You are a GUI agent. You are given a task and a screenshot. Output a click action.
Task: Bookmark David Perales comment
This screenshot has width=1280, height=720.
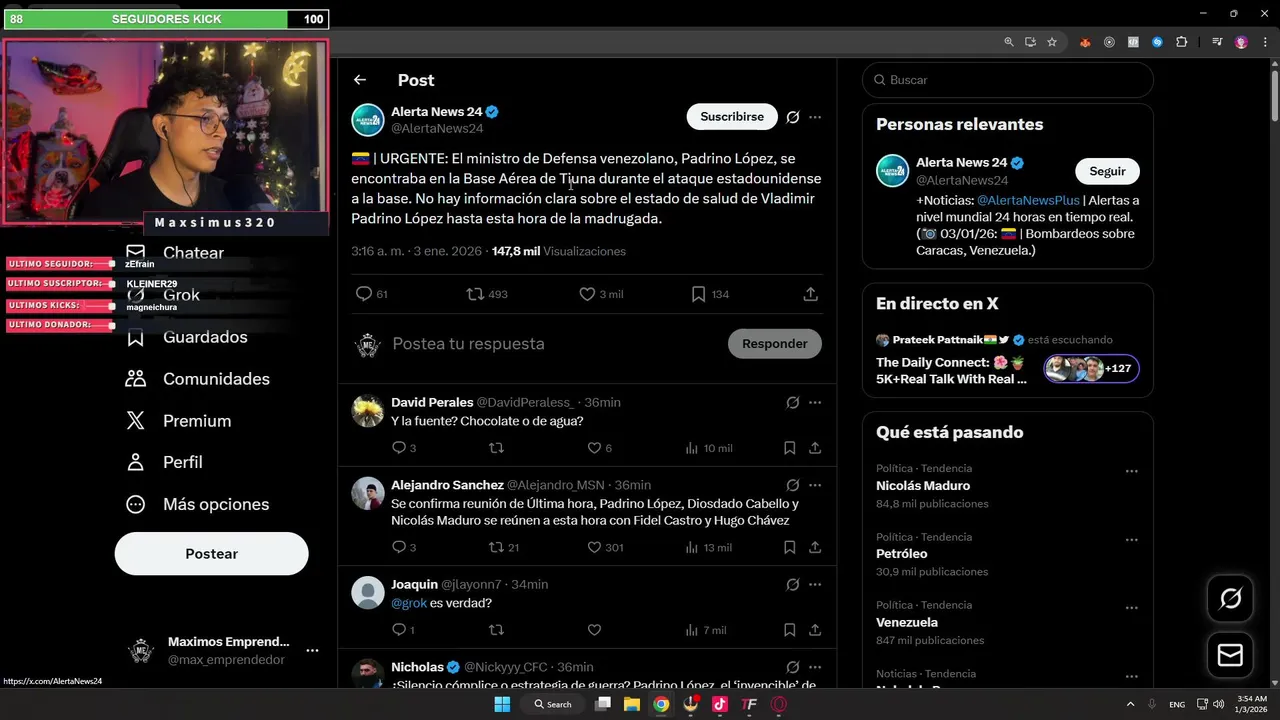(790, 448)
